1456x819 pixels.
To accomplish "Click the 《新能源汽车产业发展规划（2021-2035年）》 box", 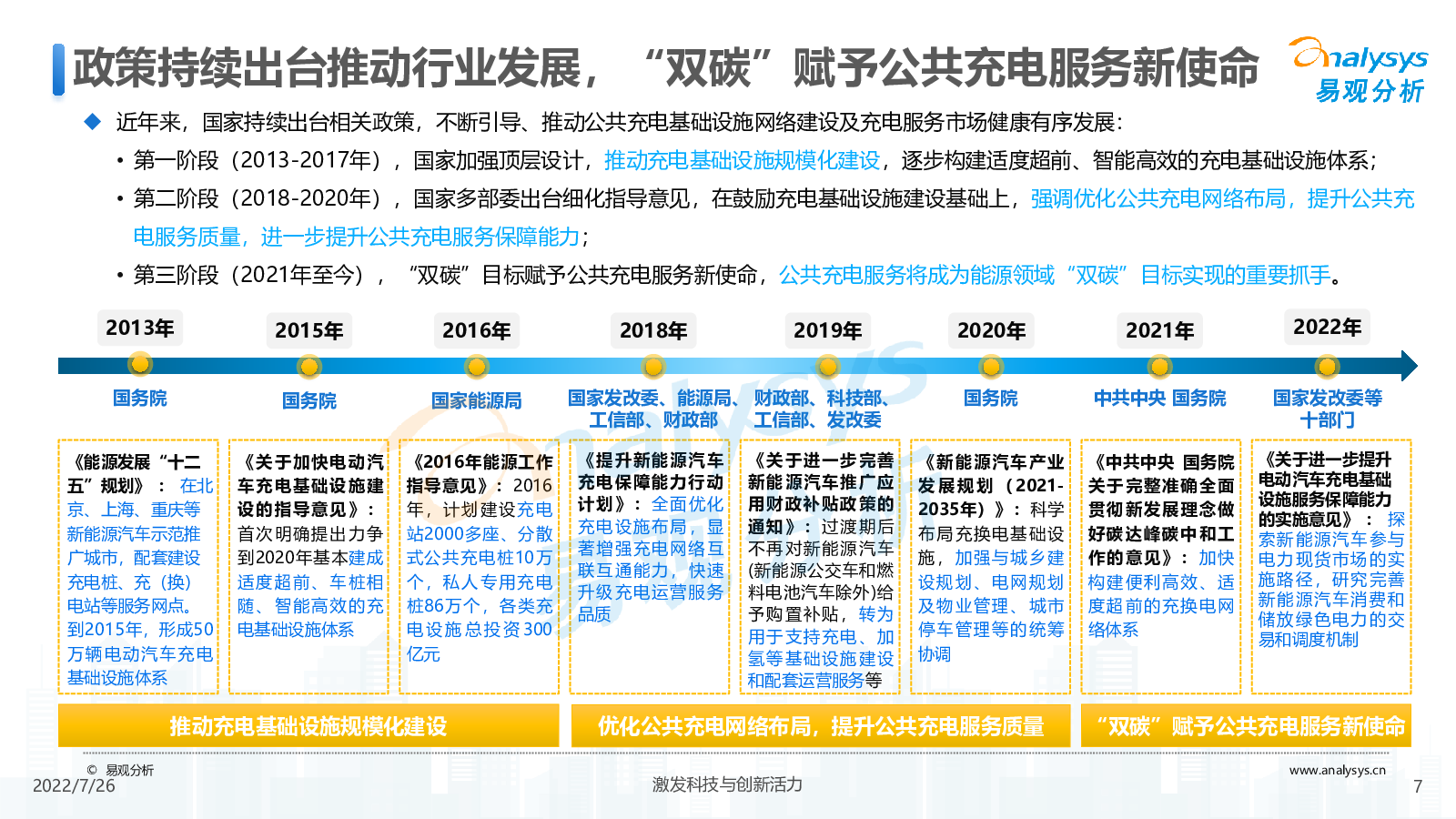I will coord(990,567).
